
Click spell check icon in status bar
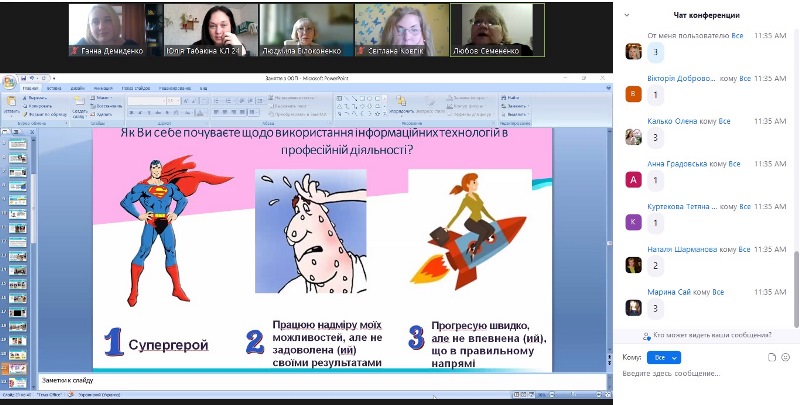[71, 394]
